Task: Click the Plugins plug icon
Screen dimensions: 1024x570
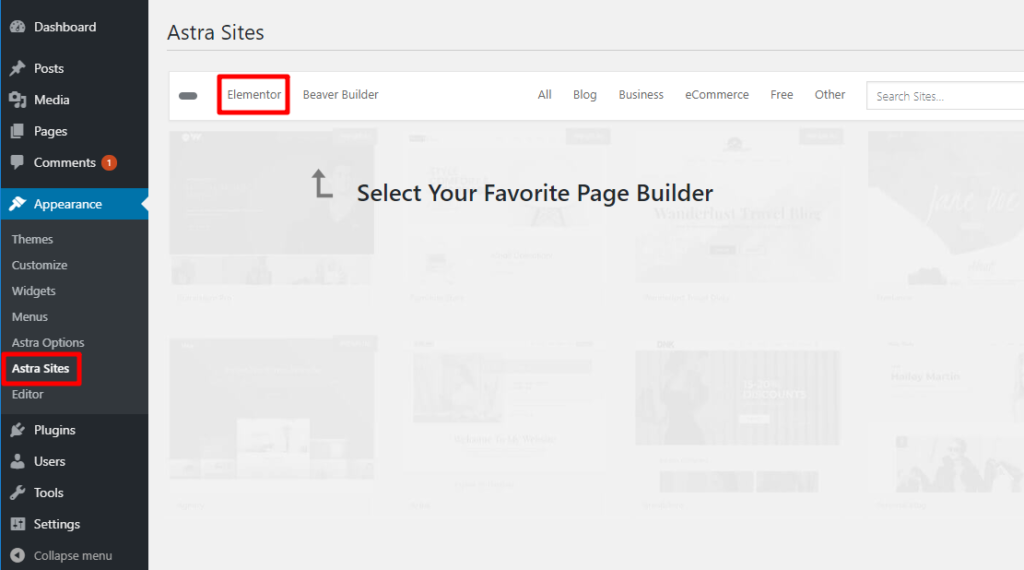Action: [x=18, y=430]
